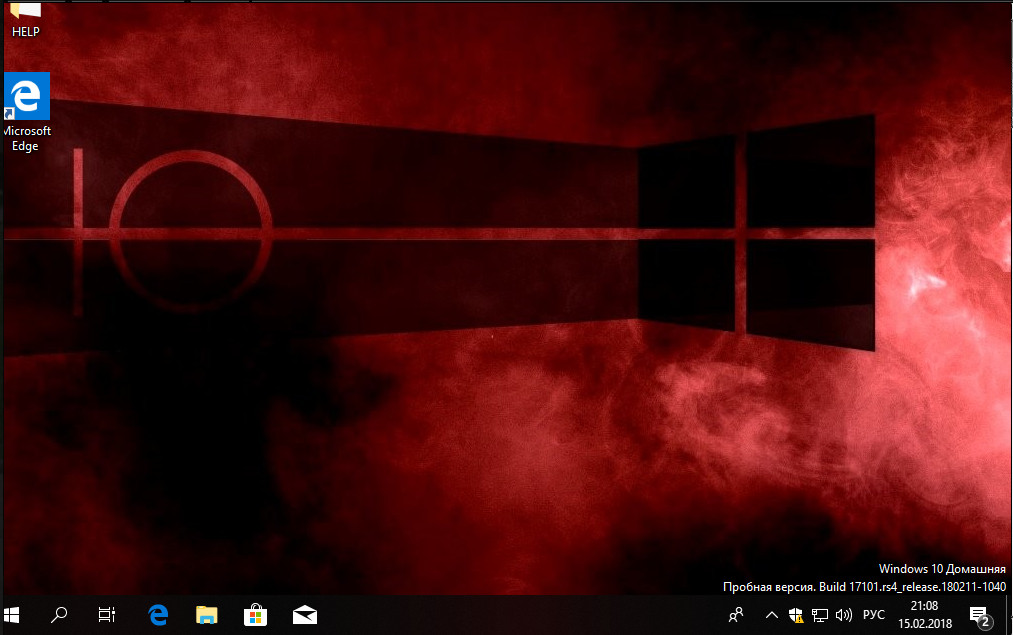Open File Explorer from the taskbar
The image size is (1013, 635).
point(207,615)
